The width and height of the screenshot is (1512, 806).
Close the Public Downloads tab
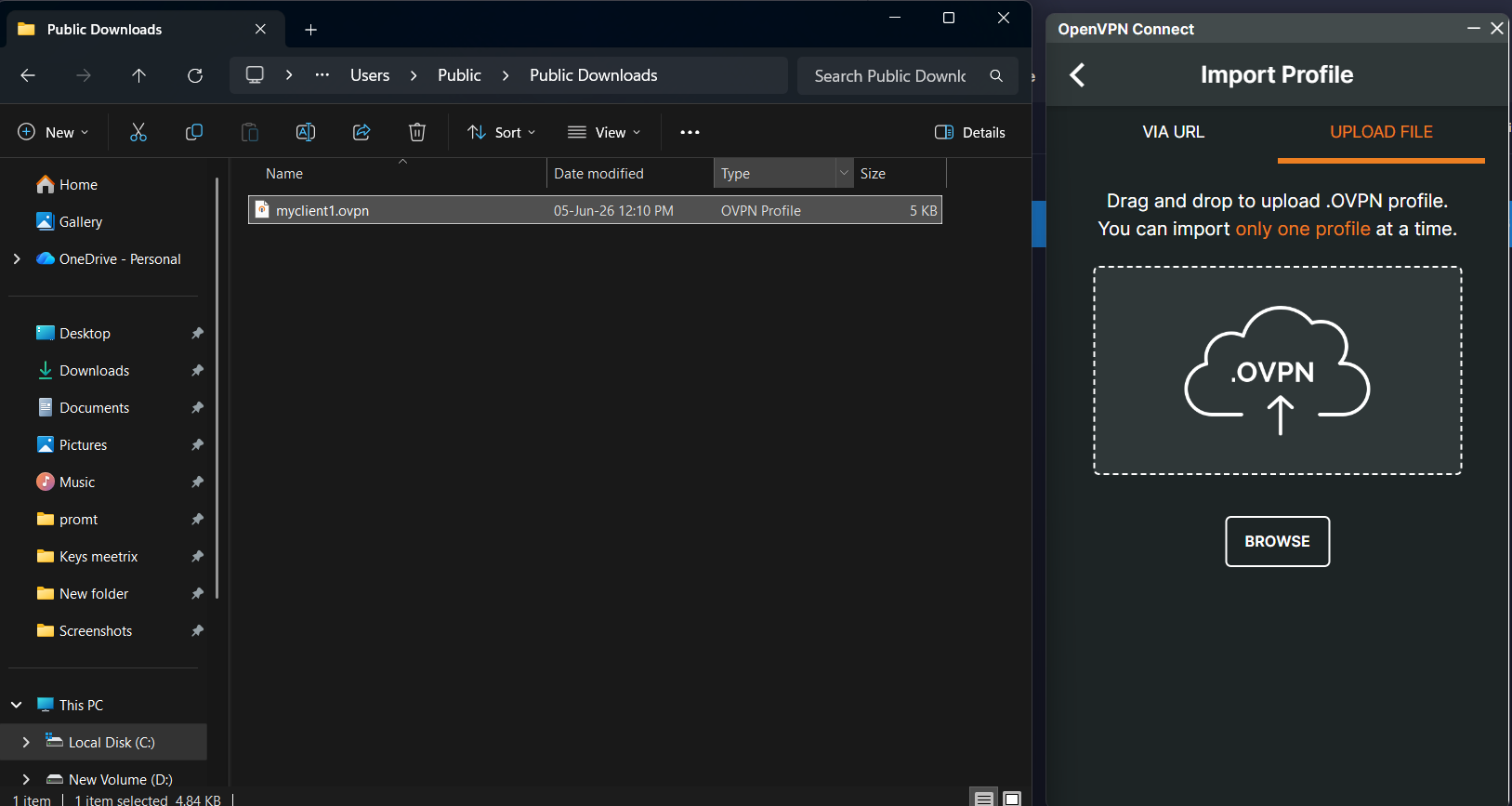[261, 30]
